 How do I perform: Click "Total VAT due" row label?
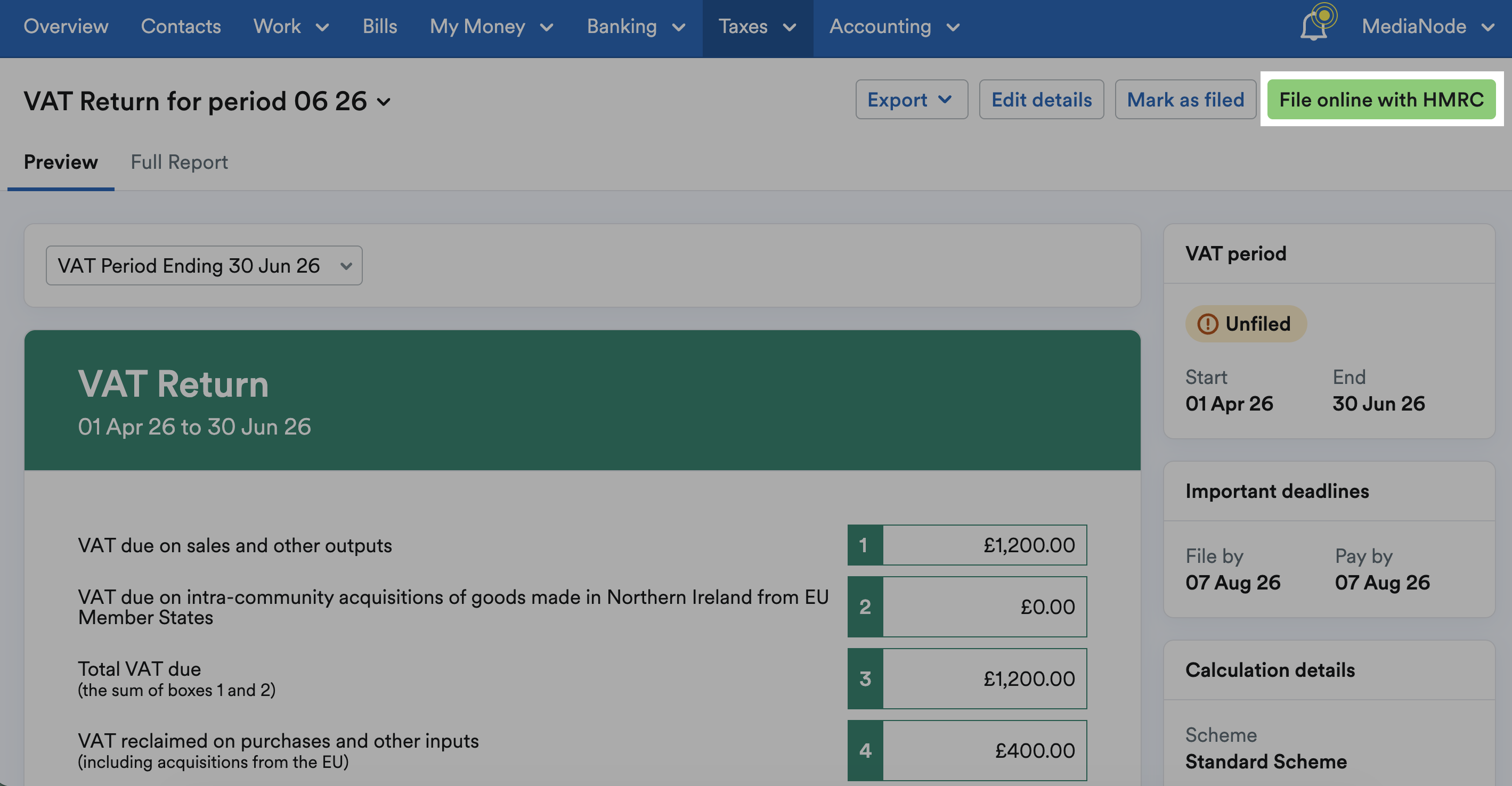point(140,669)
